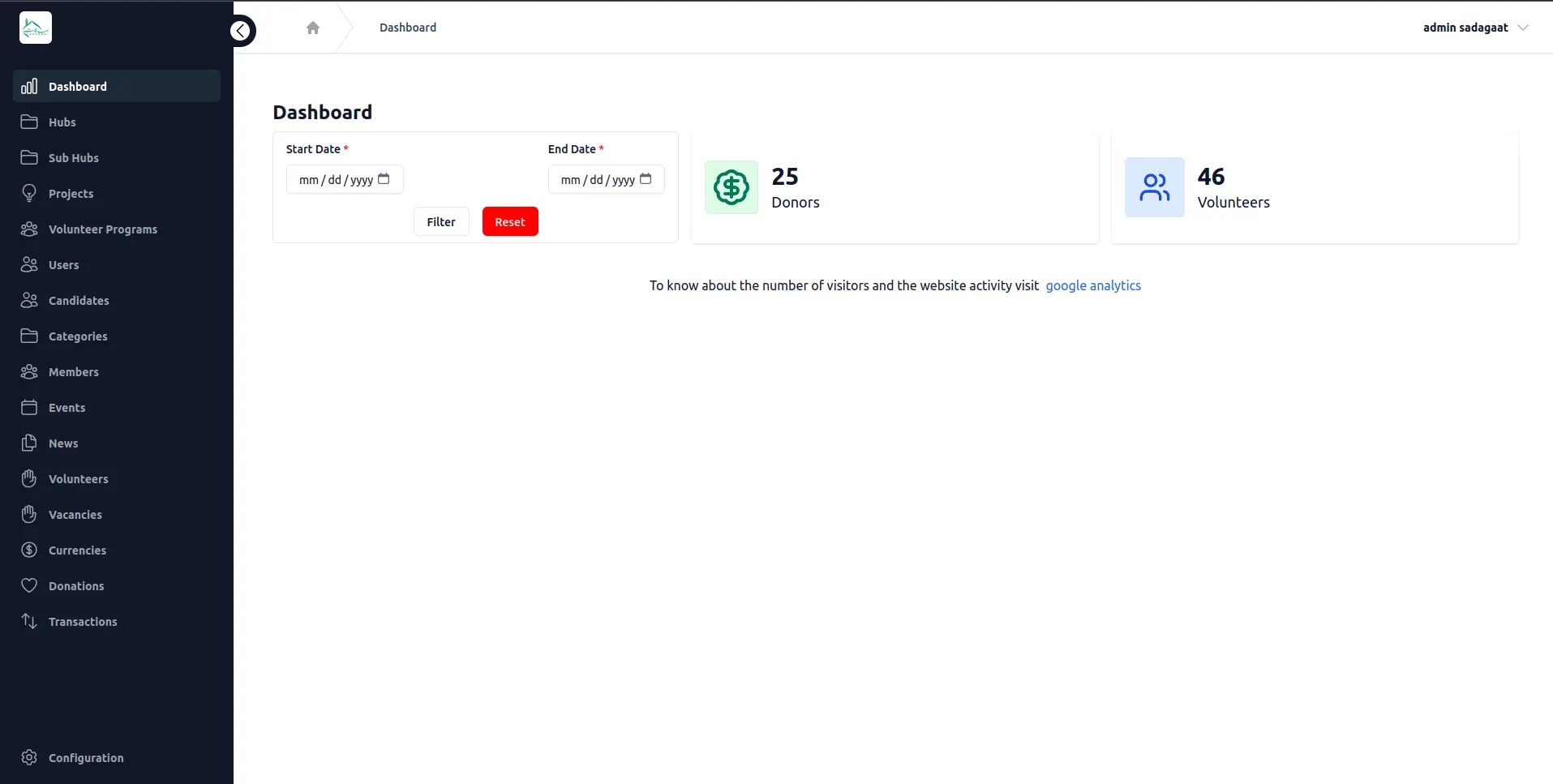Click the Dashboard bar chart icon

click(29, 86)
